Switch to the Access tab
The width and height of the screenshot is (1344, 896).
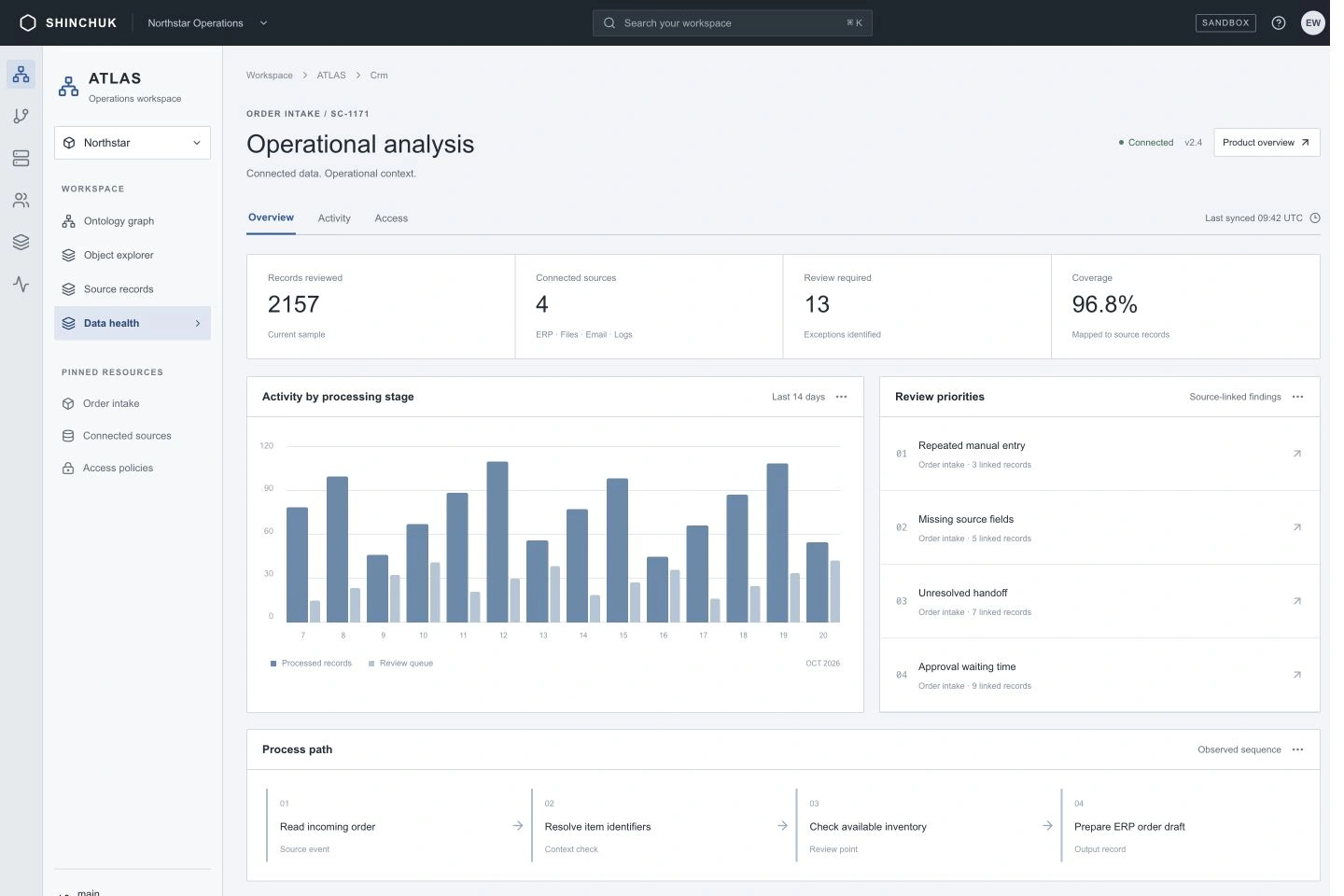[x=391, y=218]
